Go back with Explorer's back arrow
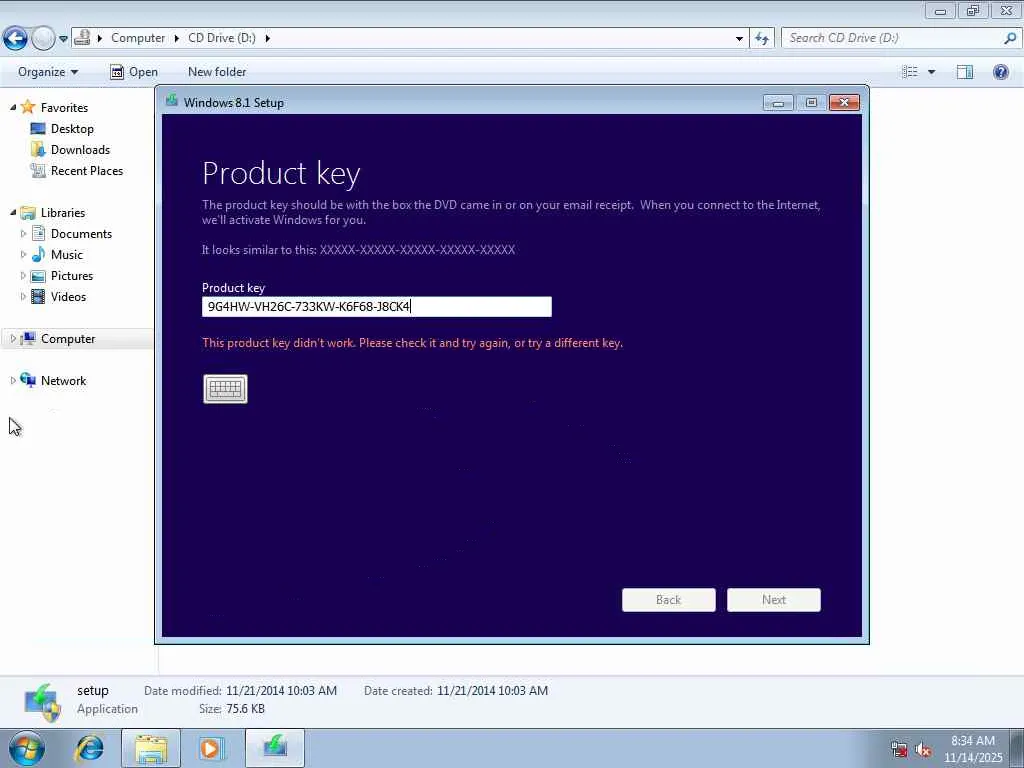 (16, 39)
